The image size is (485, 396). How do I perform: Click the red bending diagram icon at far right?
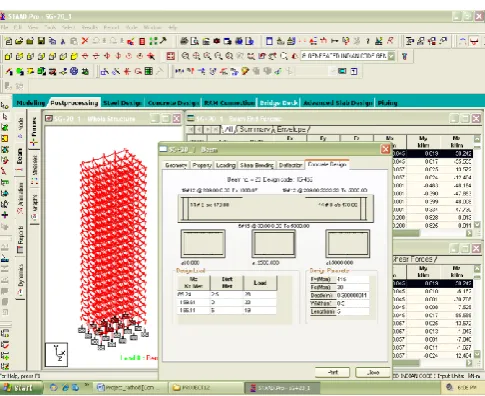[x=474, y=41]
